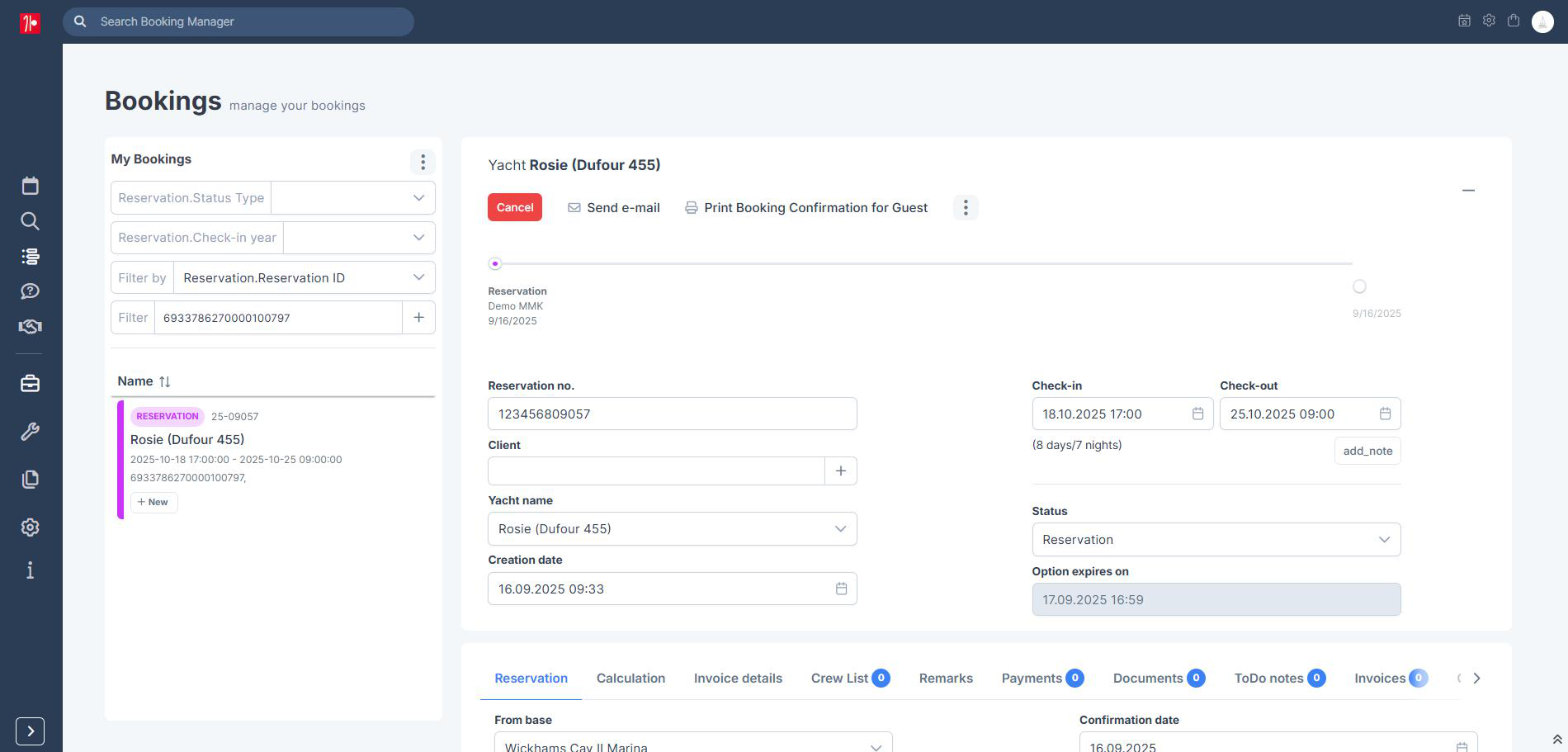Click the top bar shopping bag icon
The height and width of the screenshot is (752, 1568).
pos(1514,21)
